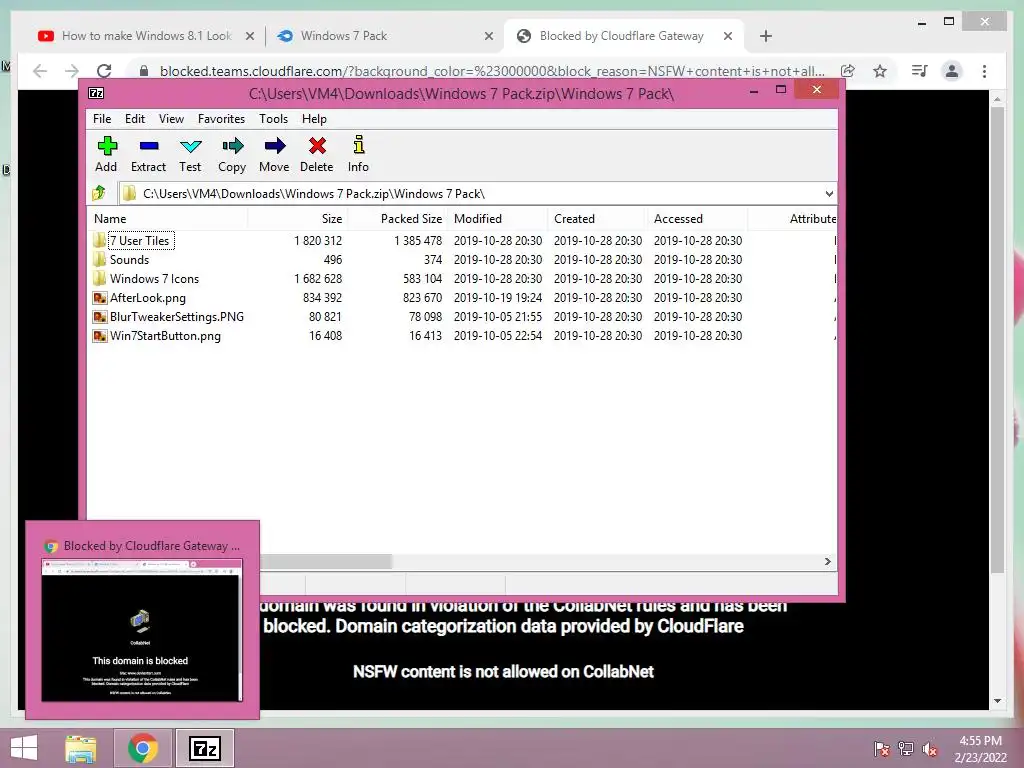Switch to Blocked by Cloudflare Gateway tab
This screenshot has height=768, width=1024.
[624, 36]
